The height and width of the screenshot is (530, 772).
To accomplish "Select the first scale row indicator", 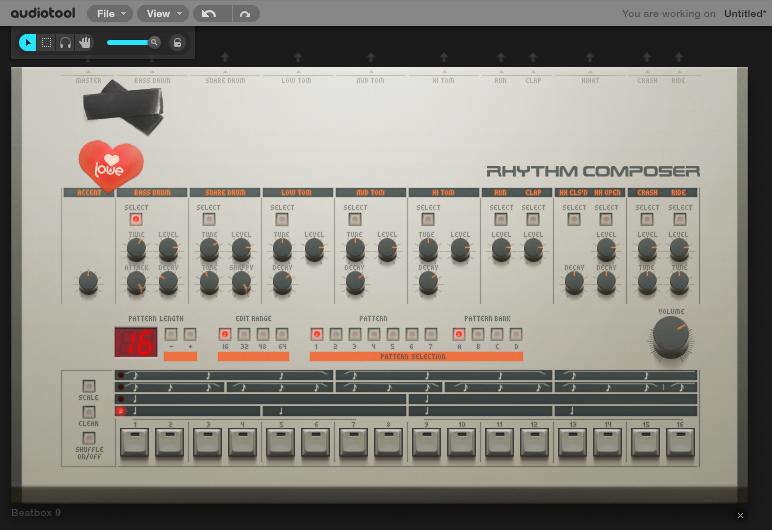I will coord(120,375).
